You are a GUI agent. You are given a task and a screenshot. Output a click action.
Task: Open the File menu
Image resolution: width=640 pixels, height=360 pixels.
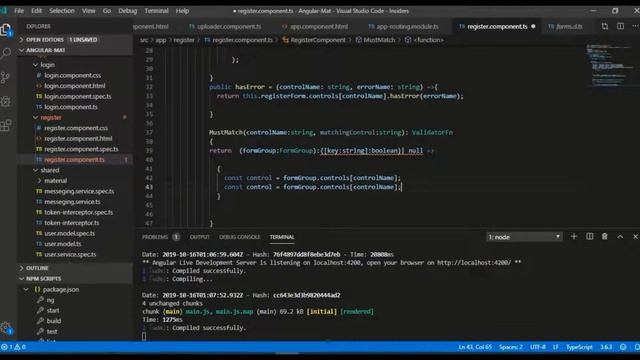click(x=19, y=11)
